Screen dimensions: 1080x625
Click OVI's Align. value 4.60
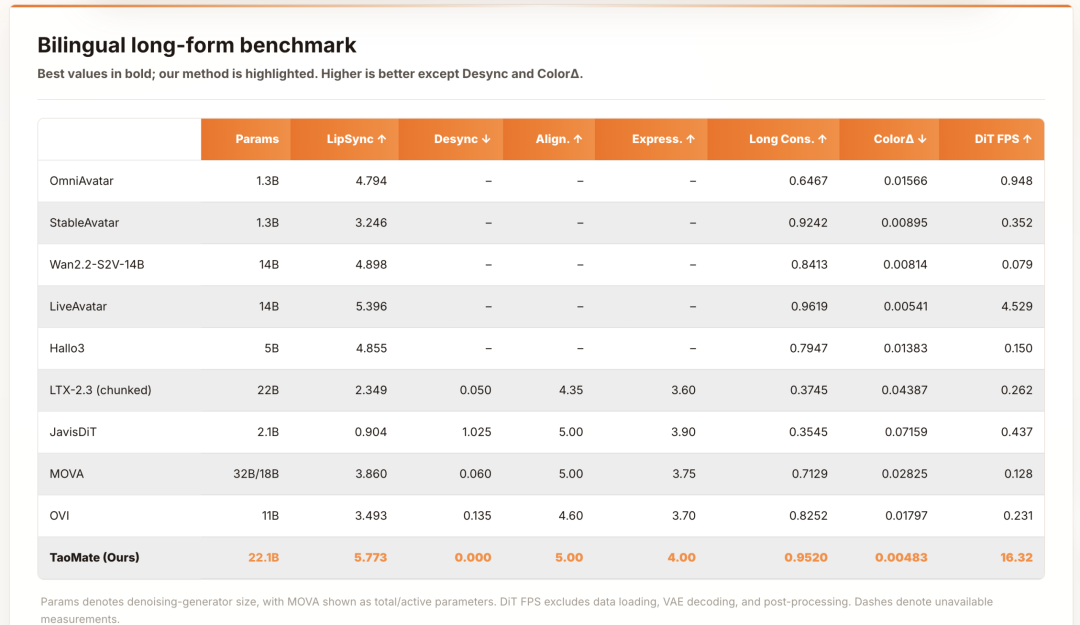point(570,516)
